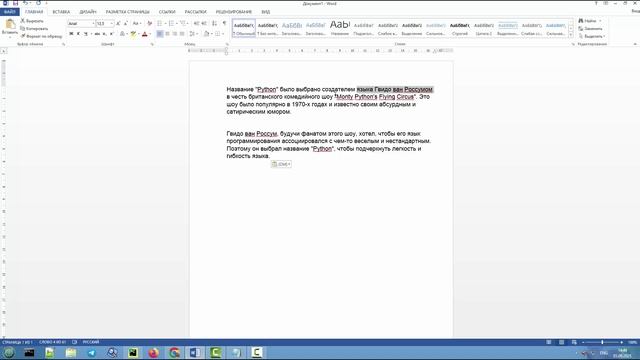Click the Copy (Копировать) button
The height and width of the screenshot is (360, 640).
point(34,29)
